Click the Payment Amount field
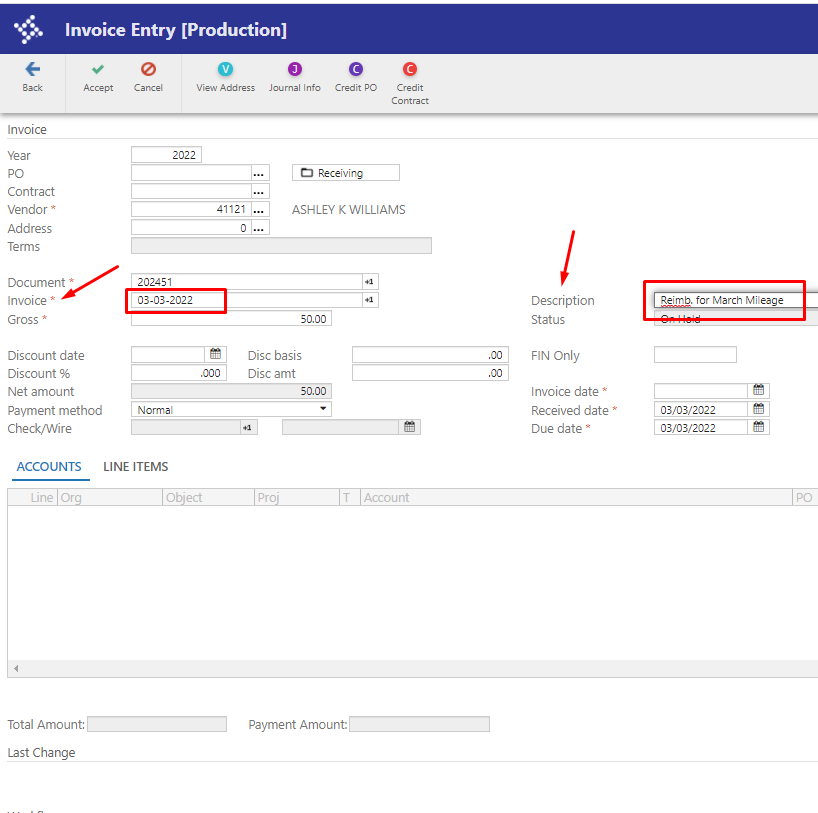Image resolution: width=818 pixels, height=813 pixels. pyautogui.click(x=419, y=724)
